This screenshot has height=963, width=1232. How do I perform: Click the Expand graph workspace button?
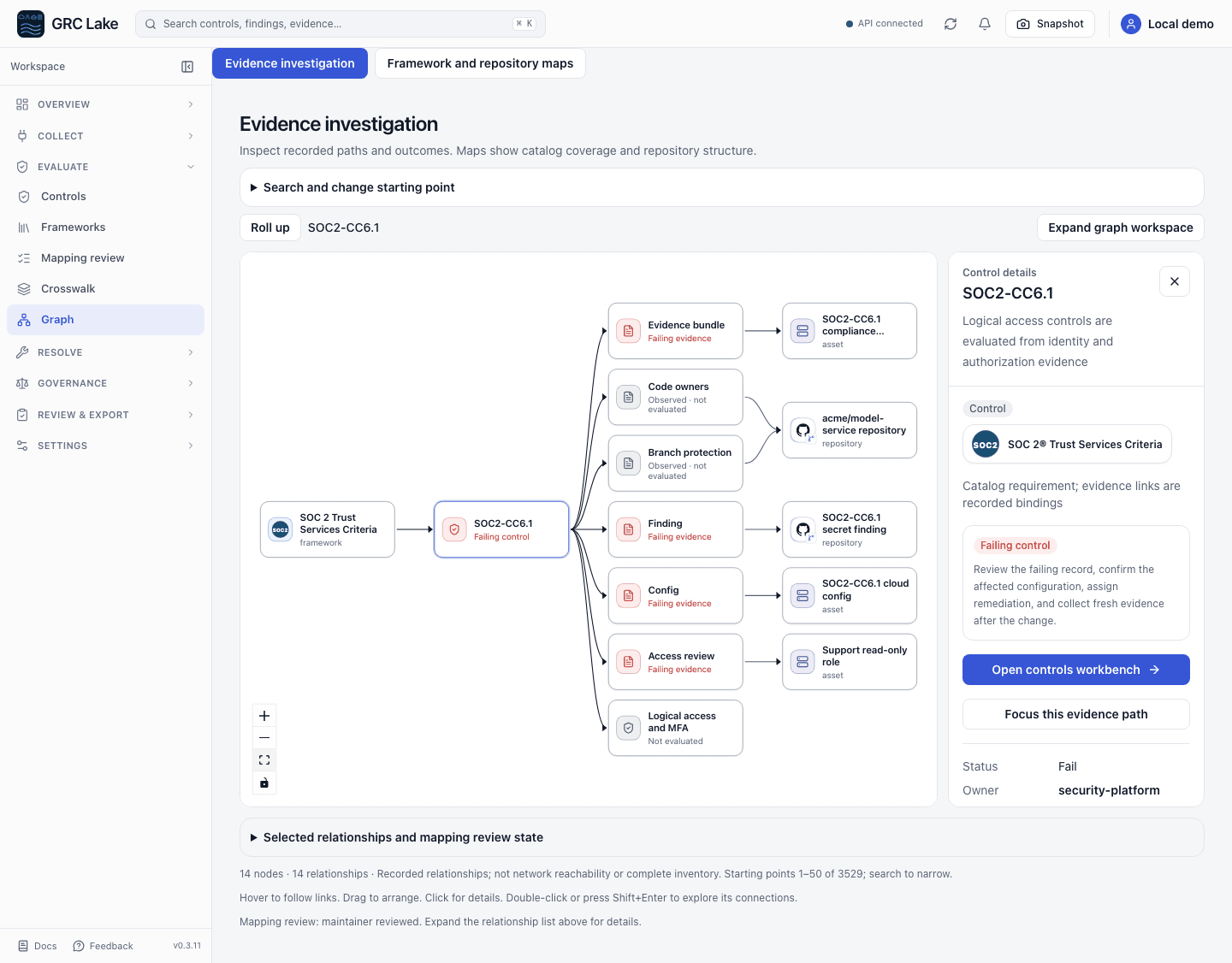(x=1121, y=227)
